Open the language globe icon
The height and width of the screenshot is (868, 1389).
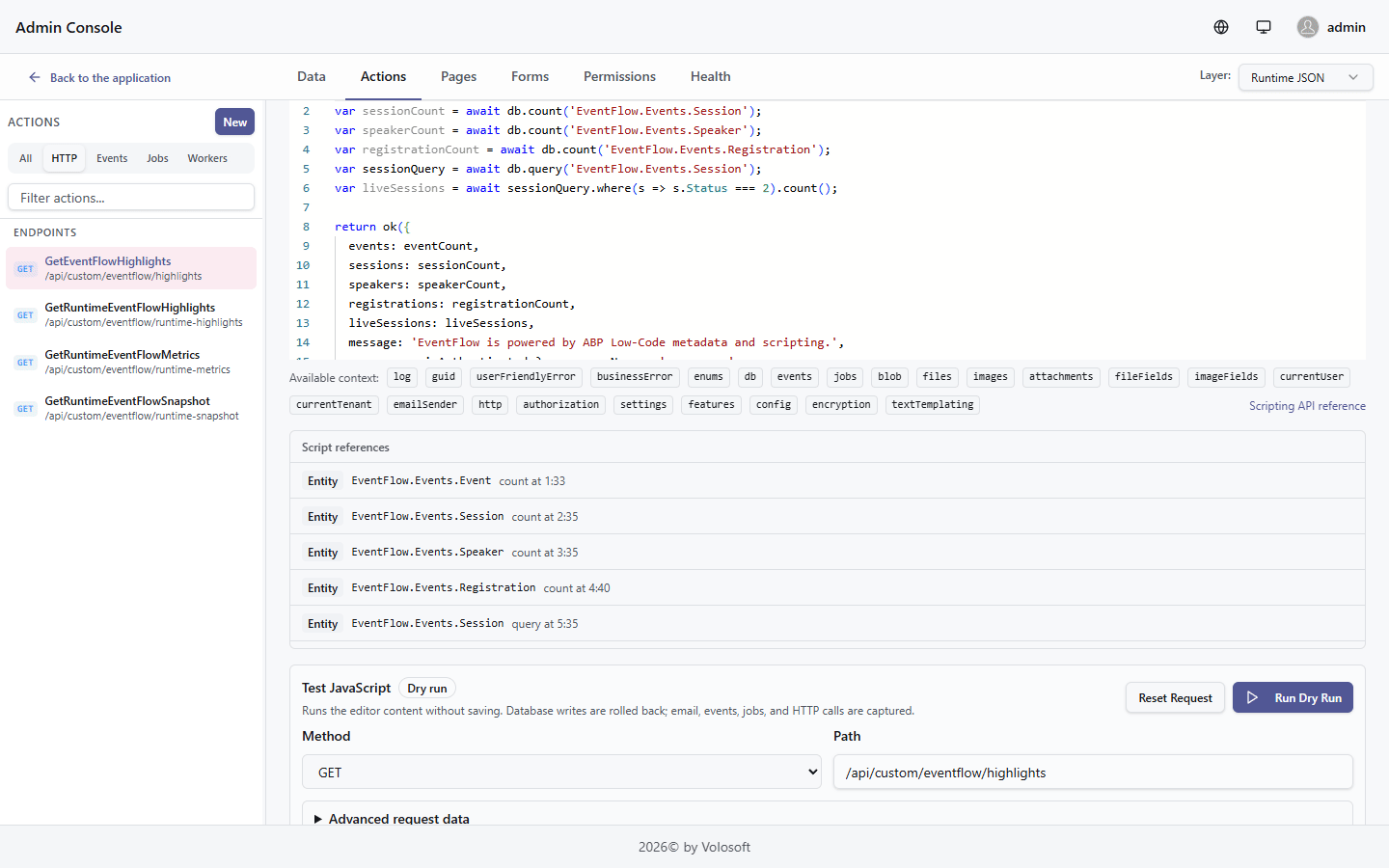point(1221,27)
